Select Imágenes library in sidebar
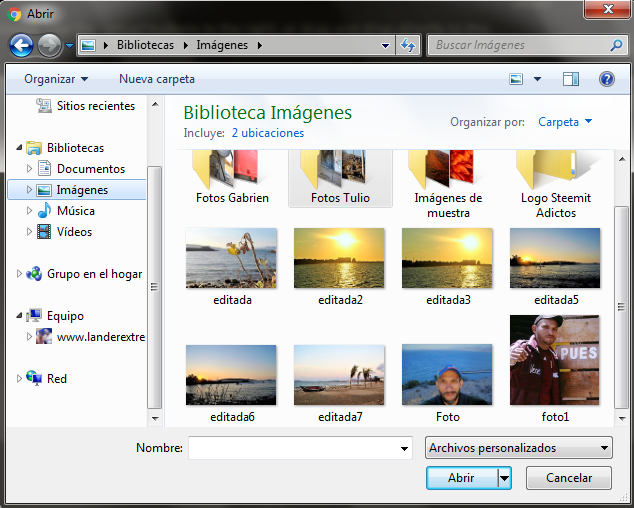634x508 pixels. click(77, 190)
